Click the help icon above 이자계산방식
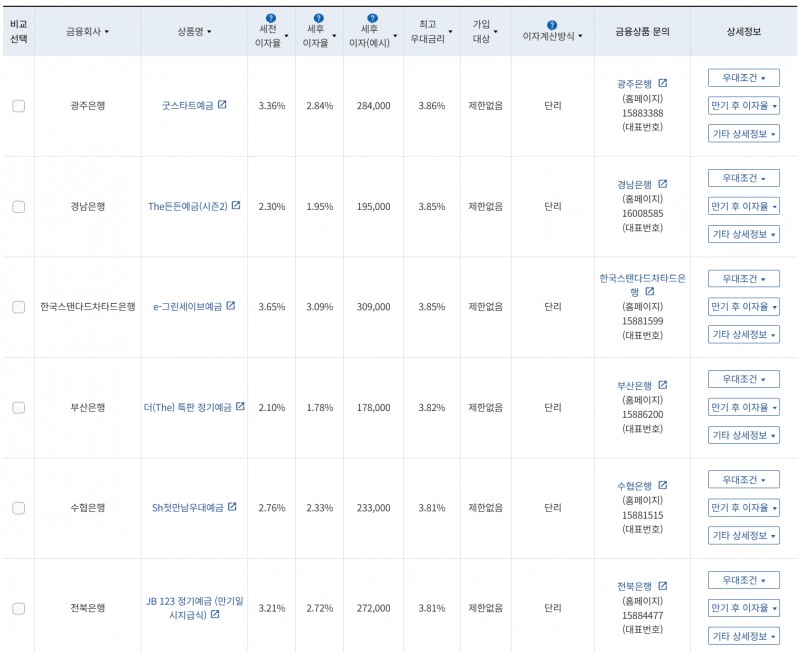800x652 pixels. coord(552,25)
